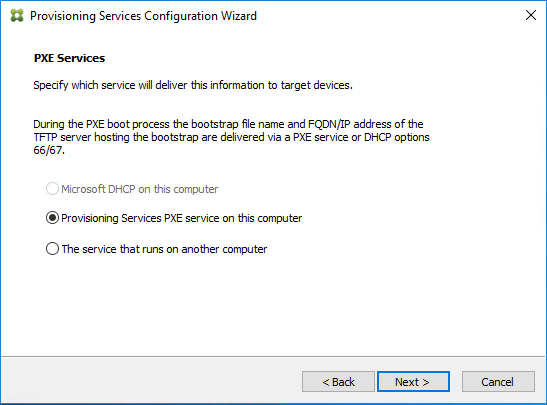Viewport: 547px width, 405px height.
Task: Click the empty gray footer area beside Back
Action: coord(150,381)
